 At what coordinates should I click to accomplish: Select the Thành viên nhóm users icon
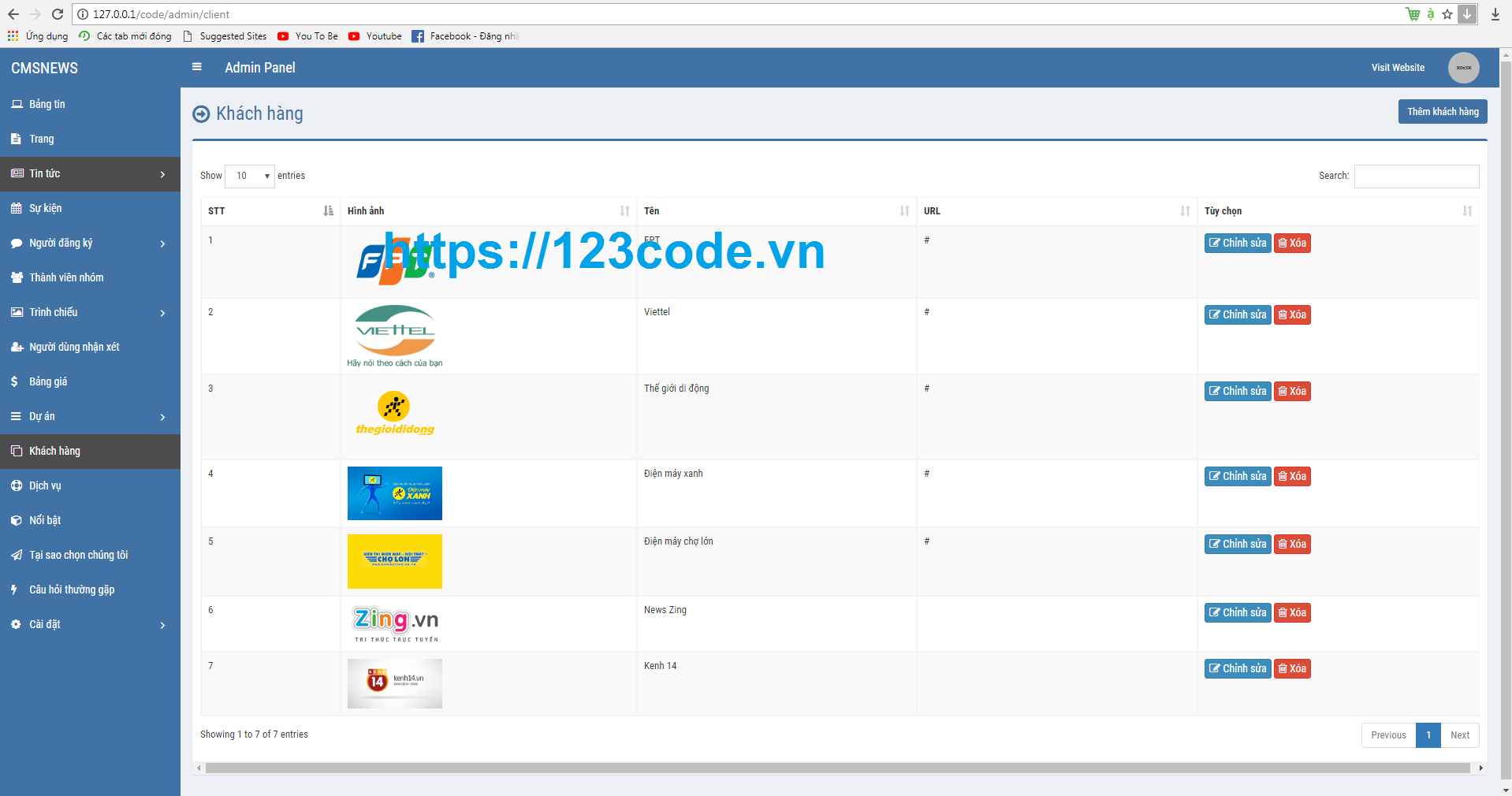click(17, 277)
